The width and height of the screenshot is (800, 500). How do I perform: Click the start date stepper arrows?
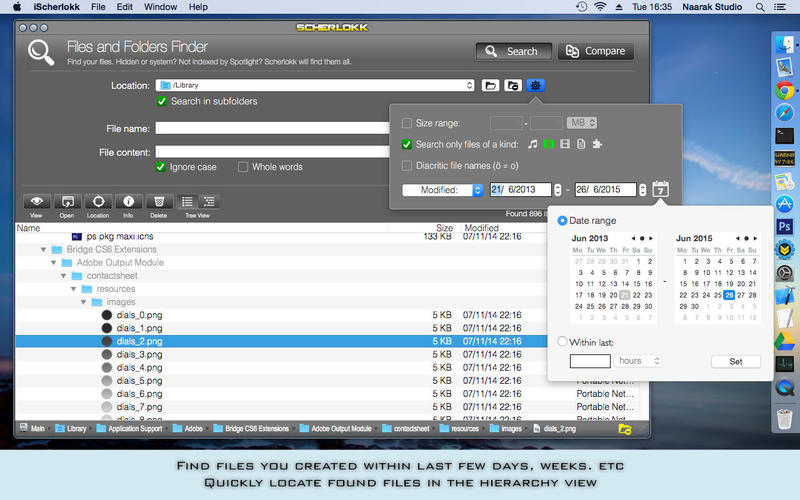point(558,190)
